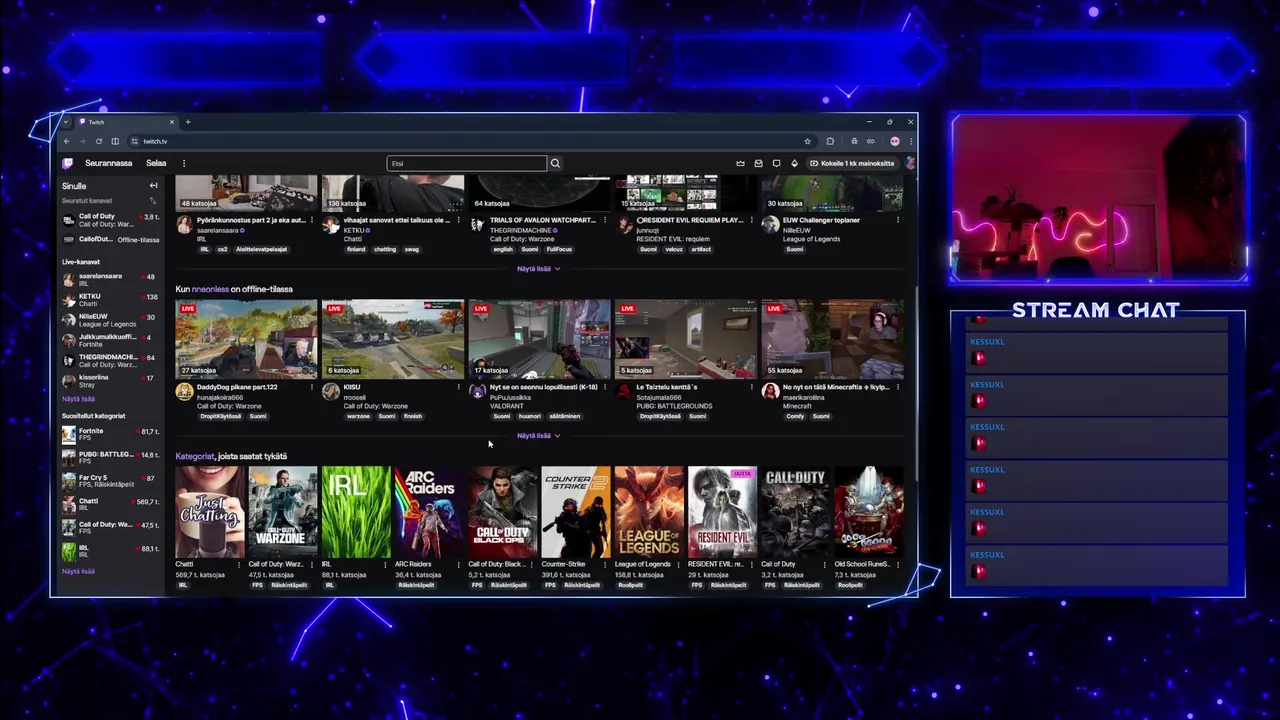Image resolution: width=1280 pixels, height=720 pixels.
Task: Open the browser tab search dropdown
Action: point(66,122)
